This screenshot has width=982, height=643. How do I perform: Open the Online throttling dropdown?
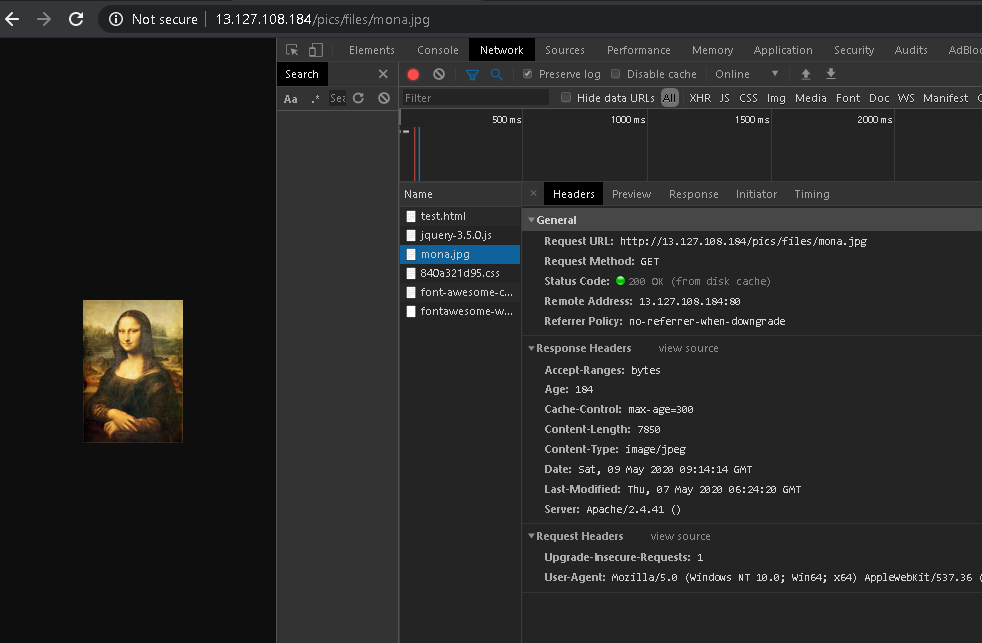click(x=747, y=74)
